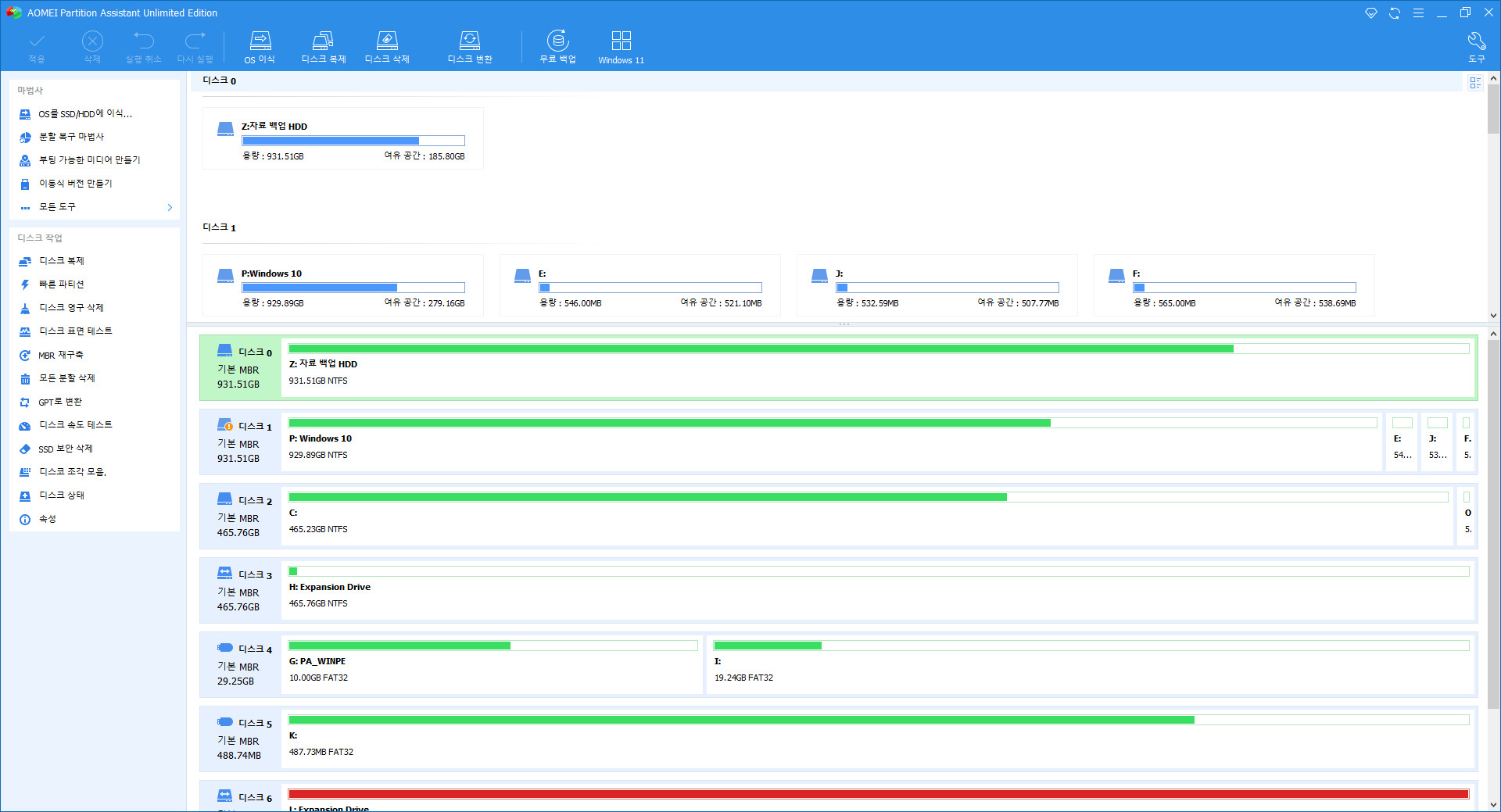The image size is (1501, 812).
Task: Expand 모든 도구 all tools chevron
Action: pos(170,207)
